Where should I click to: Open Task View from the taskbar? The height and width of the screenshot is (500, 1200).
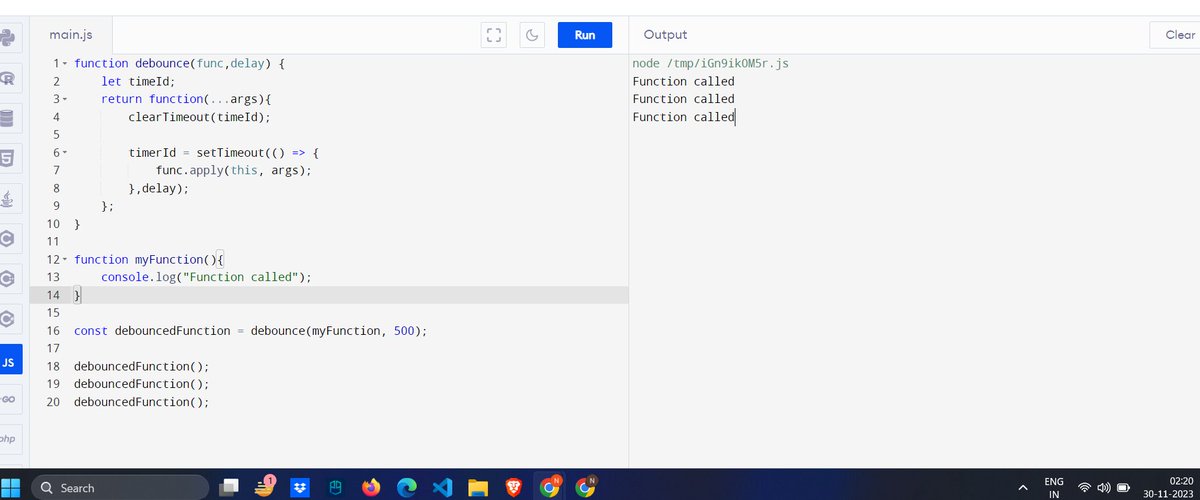click(x=230, y=487)
